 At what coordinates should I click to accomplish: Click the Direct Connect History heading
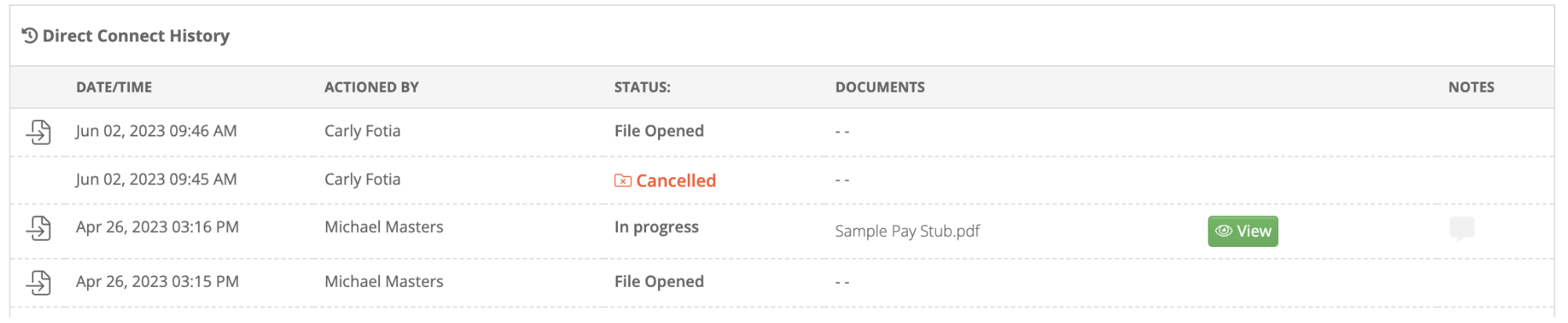point(136,36)
